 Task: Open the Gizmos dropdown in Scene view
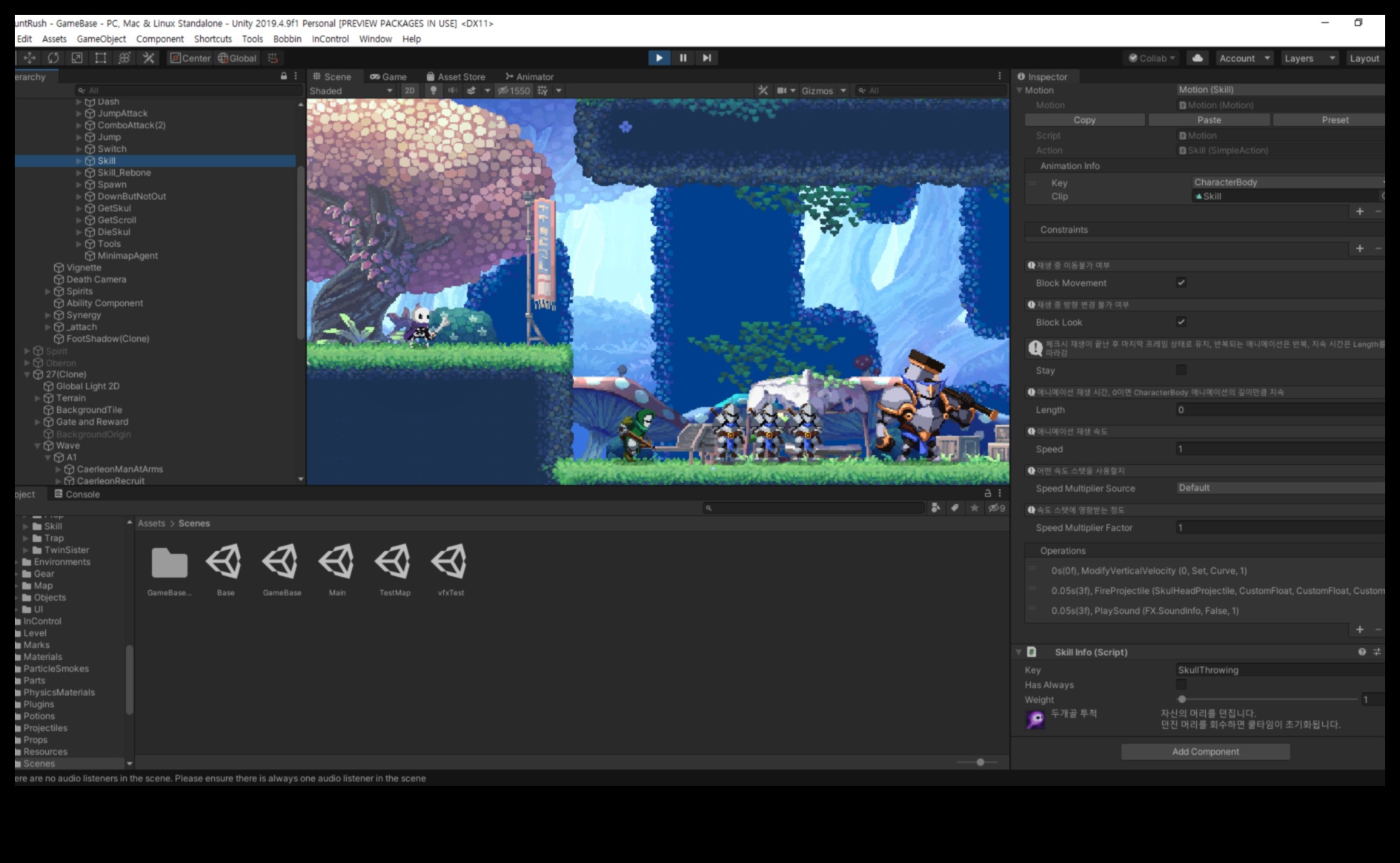coord(823,90)
